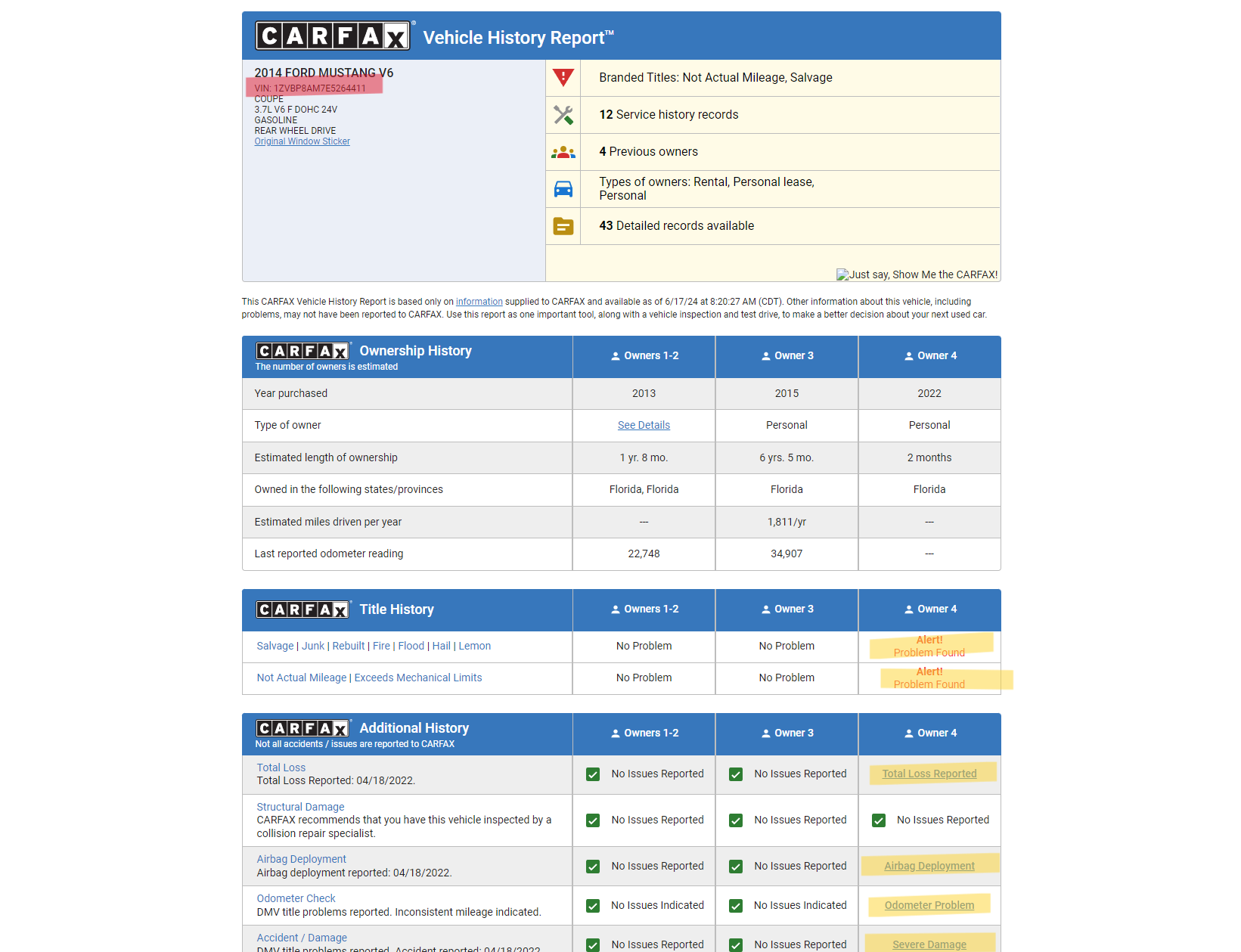Click 'Branded Titles: Not Actual Mileage, Salvage' text
The height and width of the screenshot is (952, 1241).
pyautogui.click(x=715, y=78)
